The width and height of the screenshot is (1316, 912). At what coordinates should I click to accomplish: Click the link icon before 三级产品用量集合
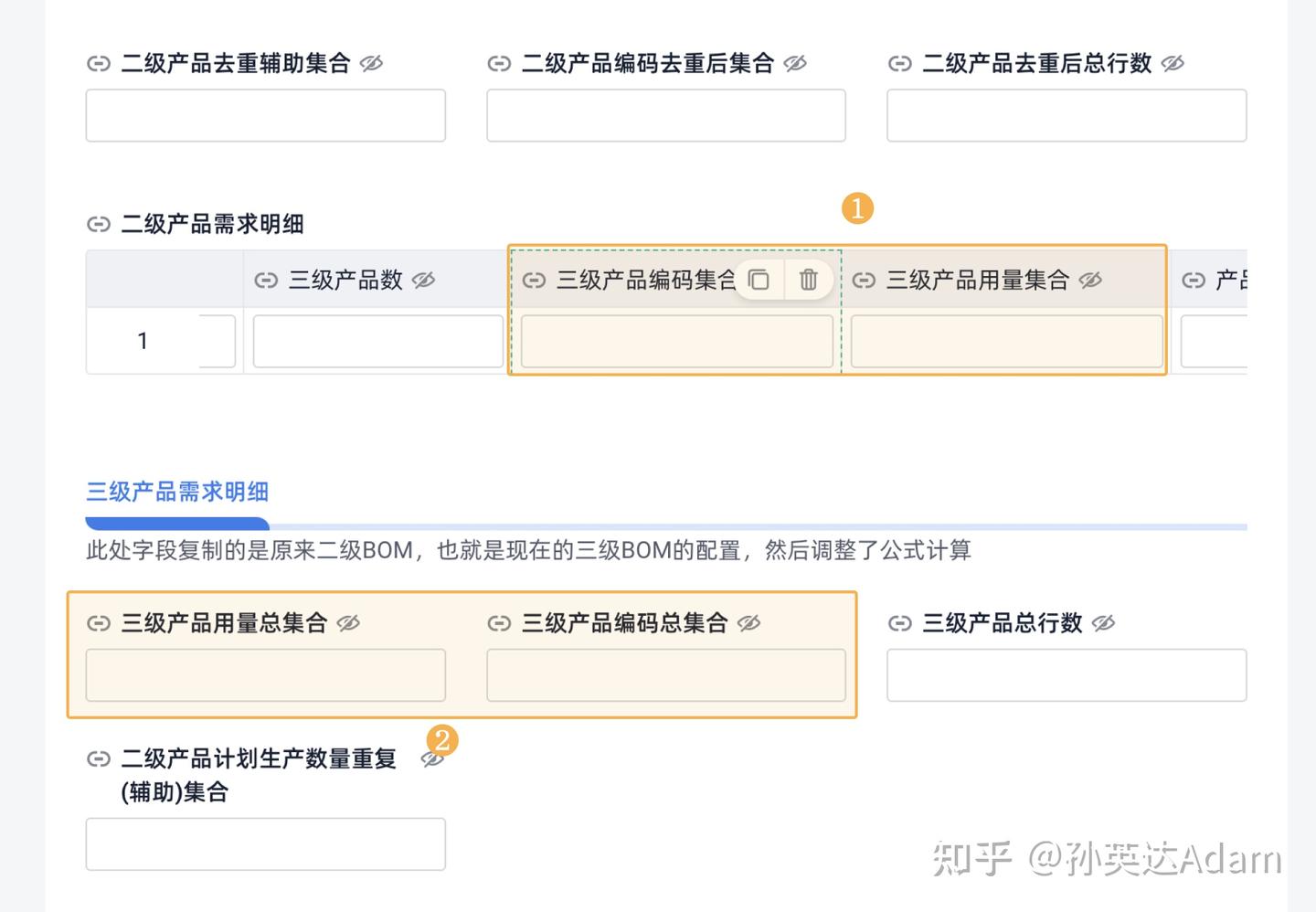[x=863, y=280]
